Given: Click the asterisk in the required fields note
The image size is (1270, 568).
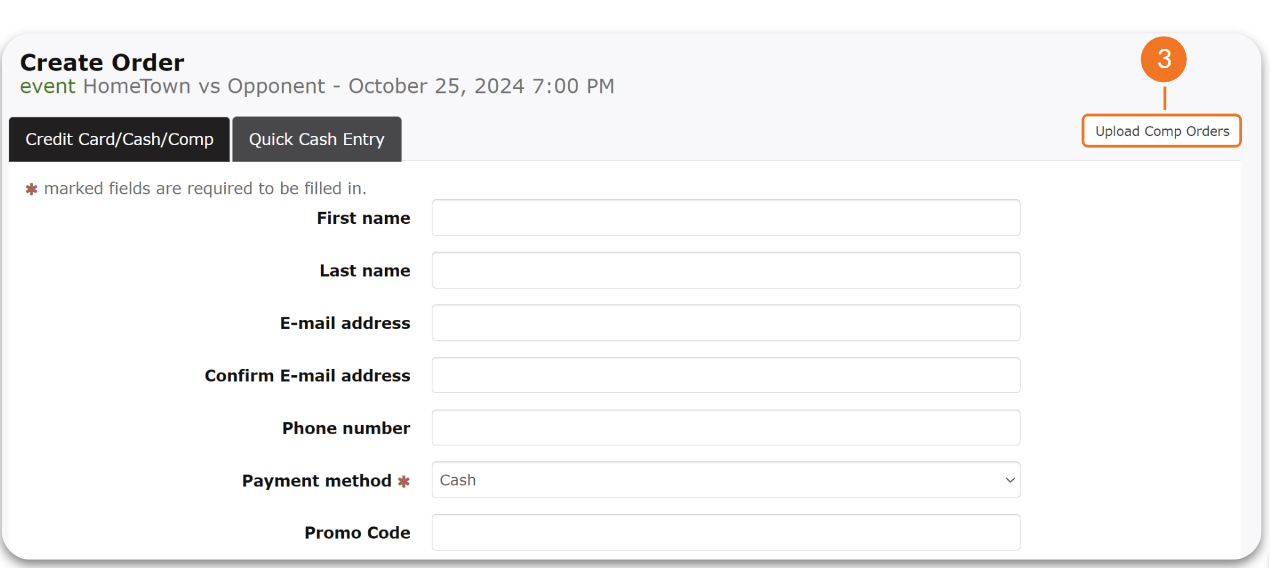Looking at the screenshot, I should pyautogui.click(x=31, y=189).
